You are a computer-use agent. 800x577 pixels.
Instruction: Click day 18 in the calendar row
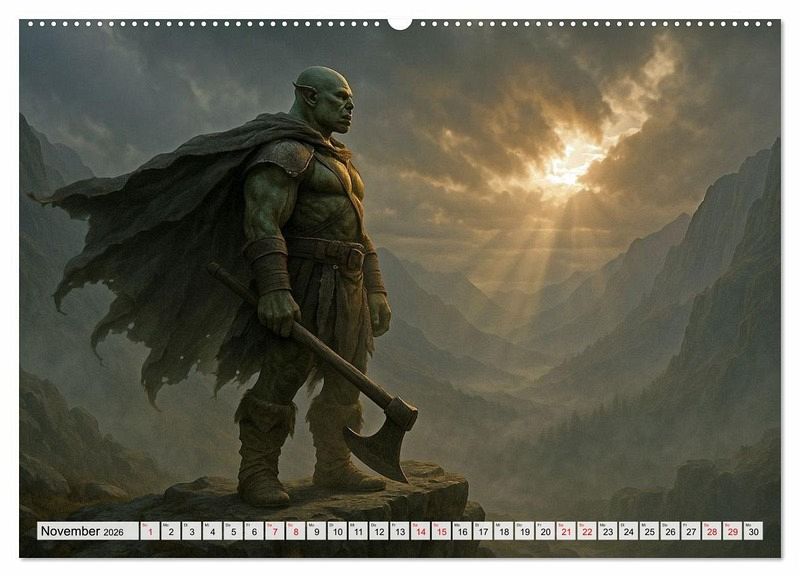[x=503, y=532]
